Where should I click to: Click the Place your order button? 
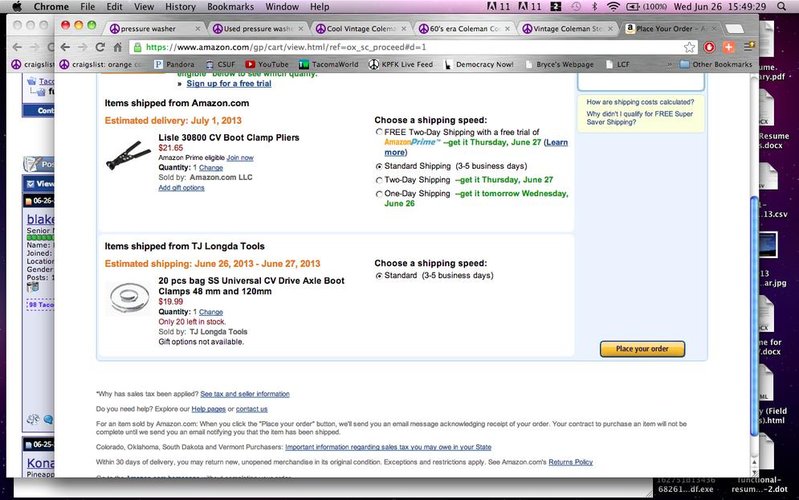click(642, 349)
